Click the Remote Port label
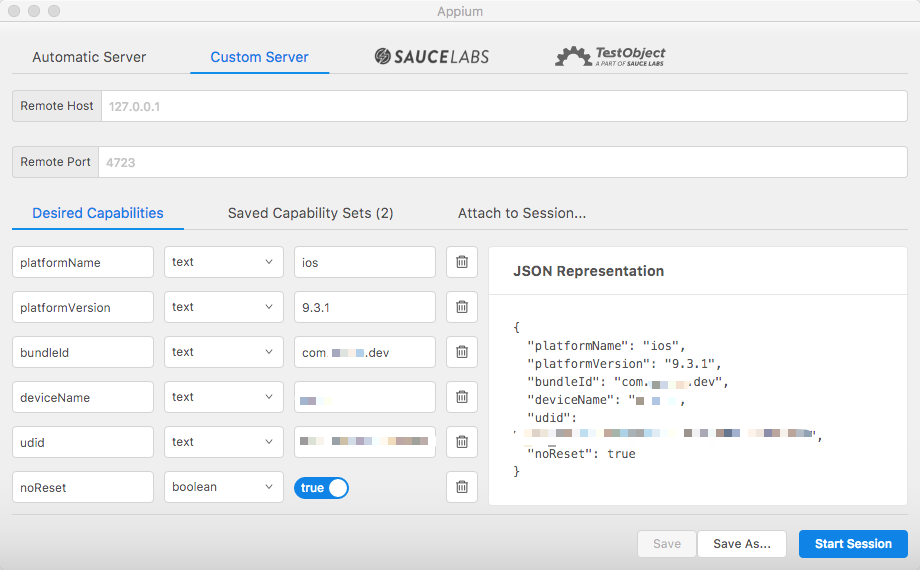The image size is (920, 570). [x=56, y=162]
